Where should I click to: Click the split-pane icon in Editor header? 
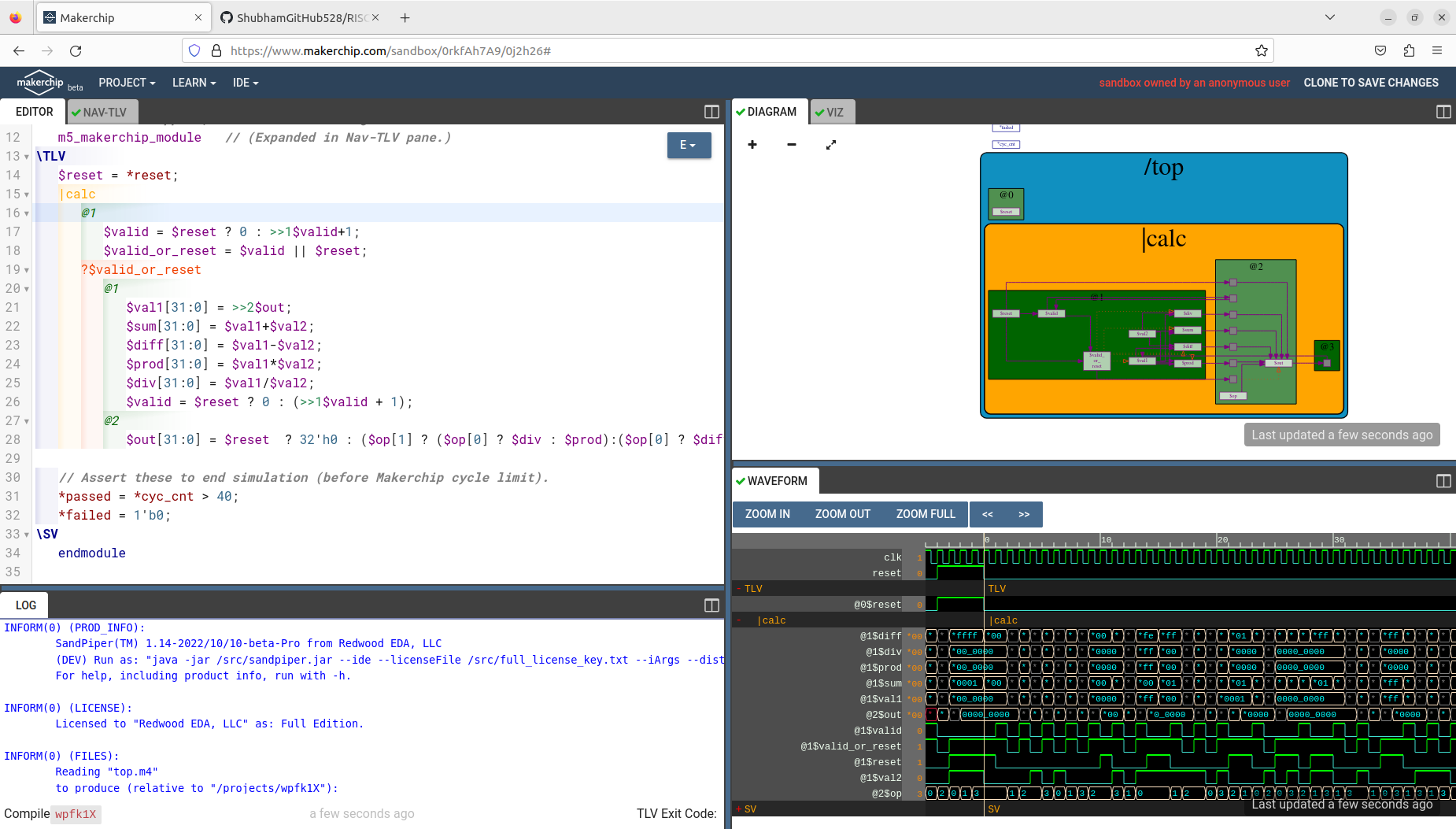point(711,112)
